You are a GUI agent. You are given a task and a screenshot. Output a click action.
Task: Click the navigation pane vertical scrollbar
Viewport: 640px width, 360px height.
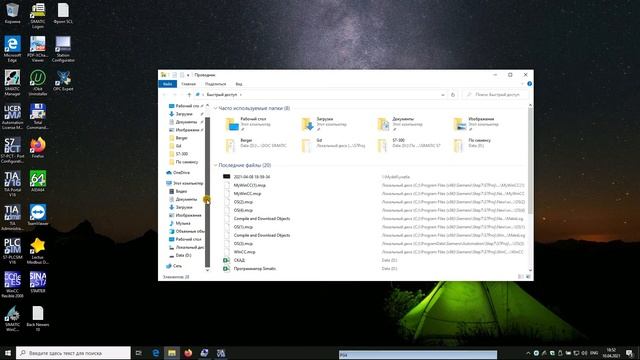[x=207, y=192]
